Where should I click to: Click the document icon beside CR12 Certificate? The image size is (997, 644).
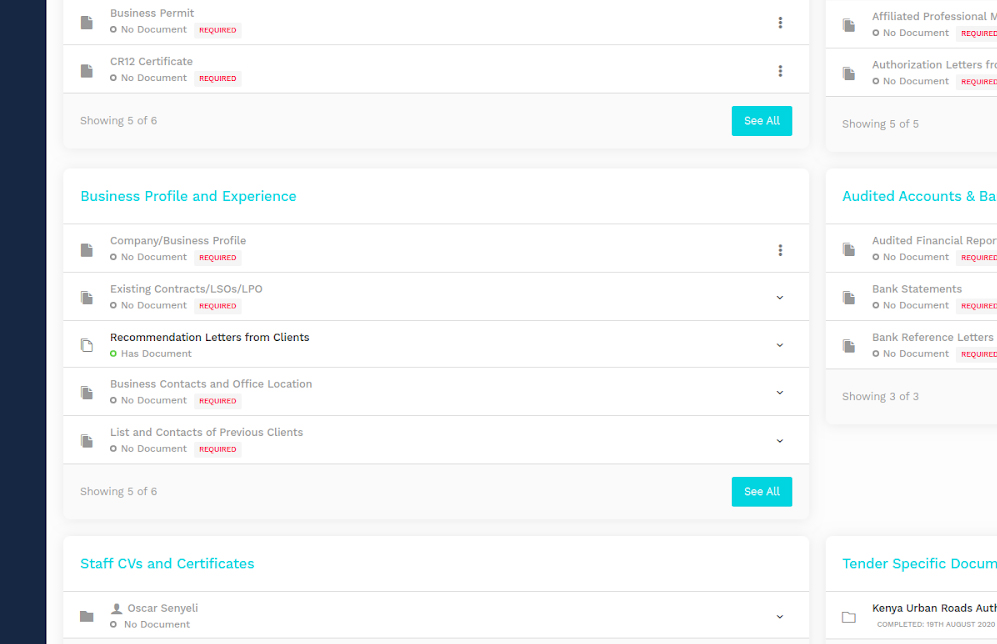[87, 71]
